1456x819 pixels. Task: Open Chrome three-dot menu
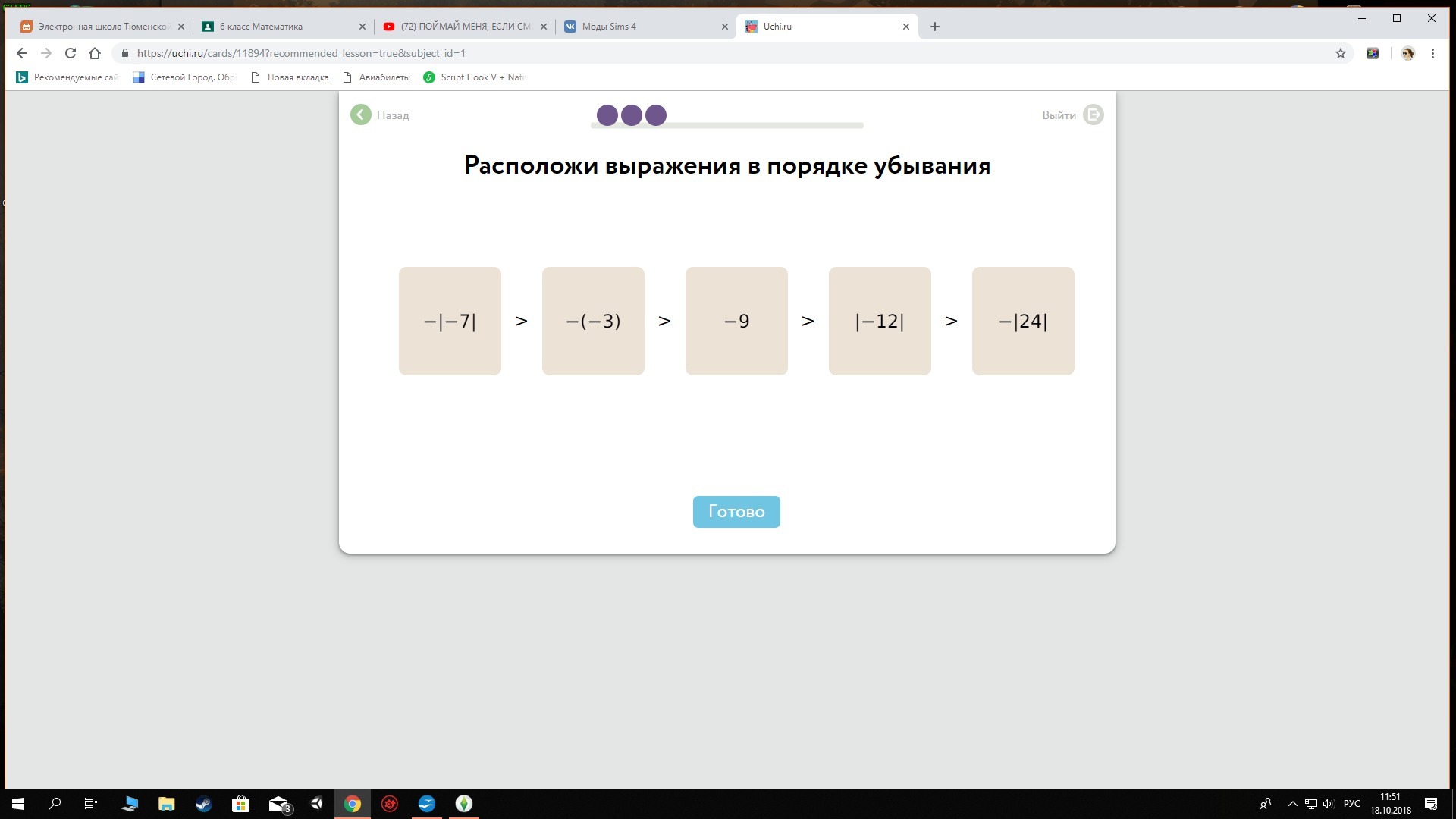1432,53
